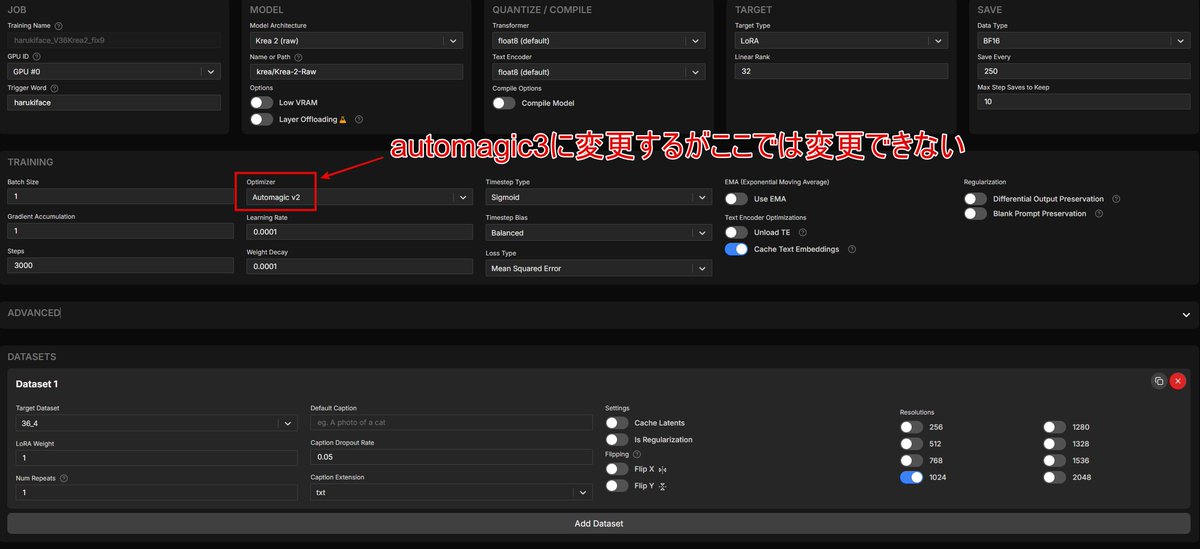
Task: Click the LoRA Weight field
Action: (156, 457)
